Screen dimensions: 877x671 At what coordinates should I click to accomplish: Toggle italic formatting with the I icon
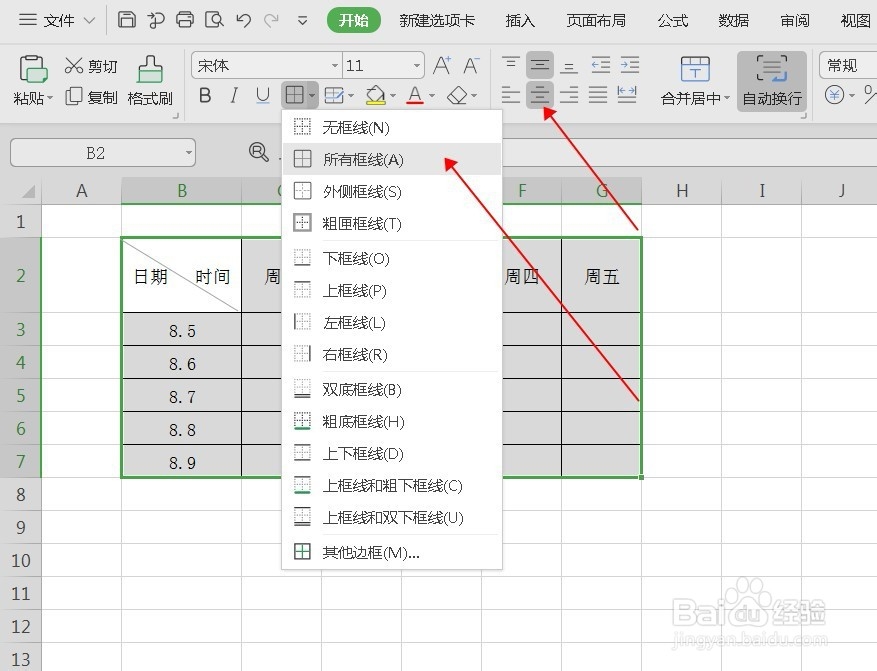(x=232, y=95)
